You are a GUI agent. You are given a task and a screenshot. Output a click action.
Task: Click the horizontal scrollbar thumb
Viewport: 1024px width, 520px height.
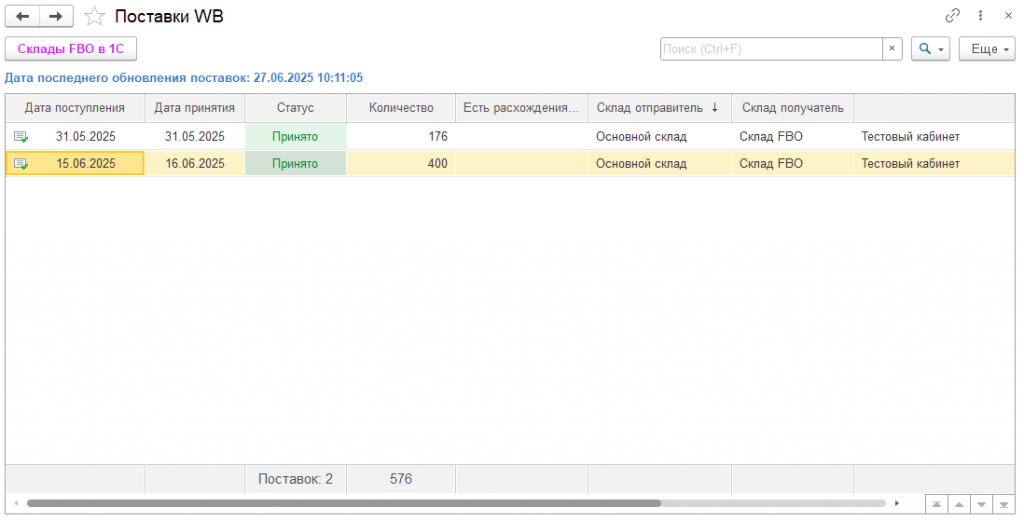pos(344,503)
